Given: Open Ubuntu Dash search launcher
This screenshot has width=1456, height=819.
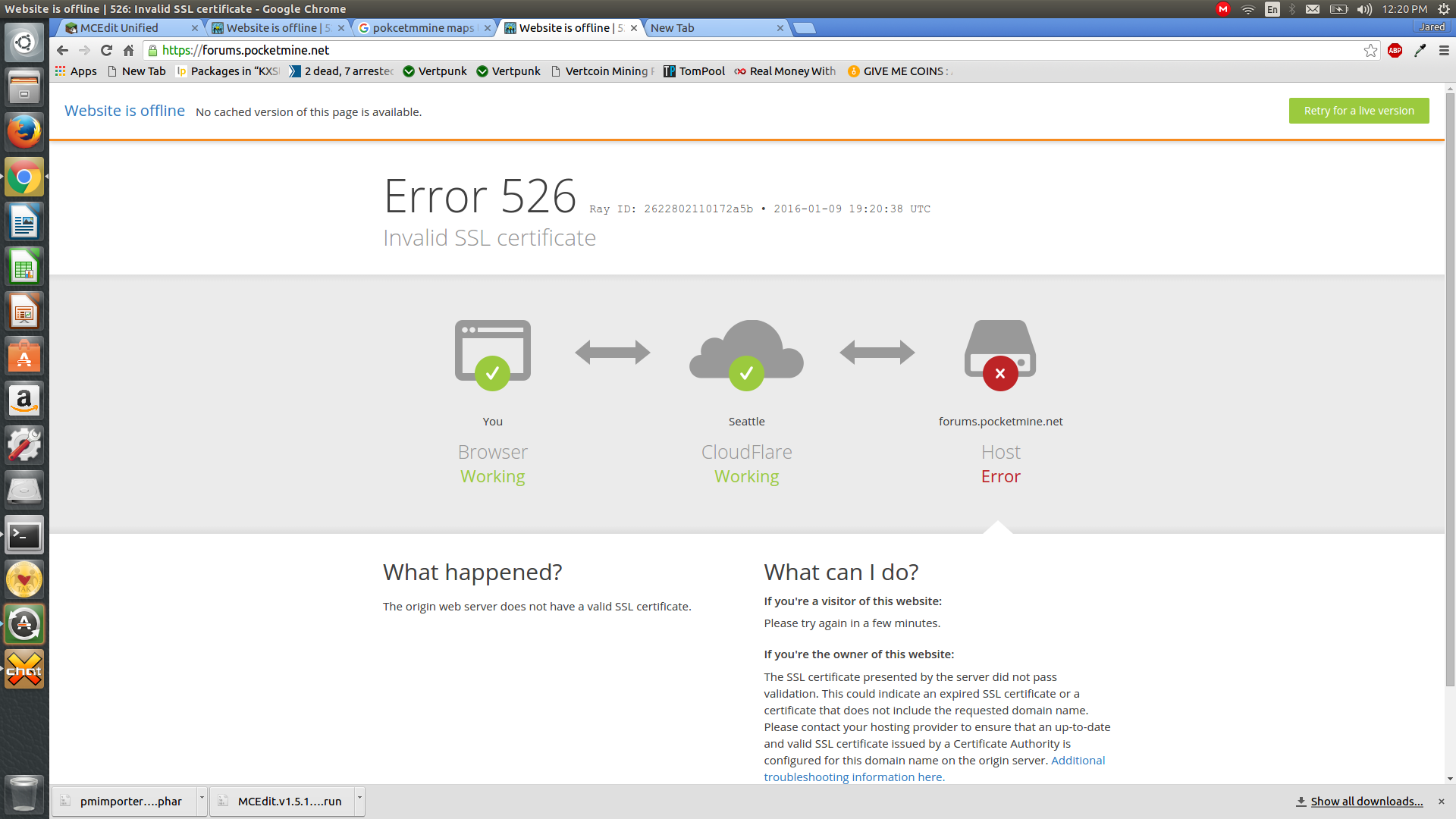Looking at the screenshot, I should click(x=24, y=42).
